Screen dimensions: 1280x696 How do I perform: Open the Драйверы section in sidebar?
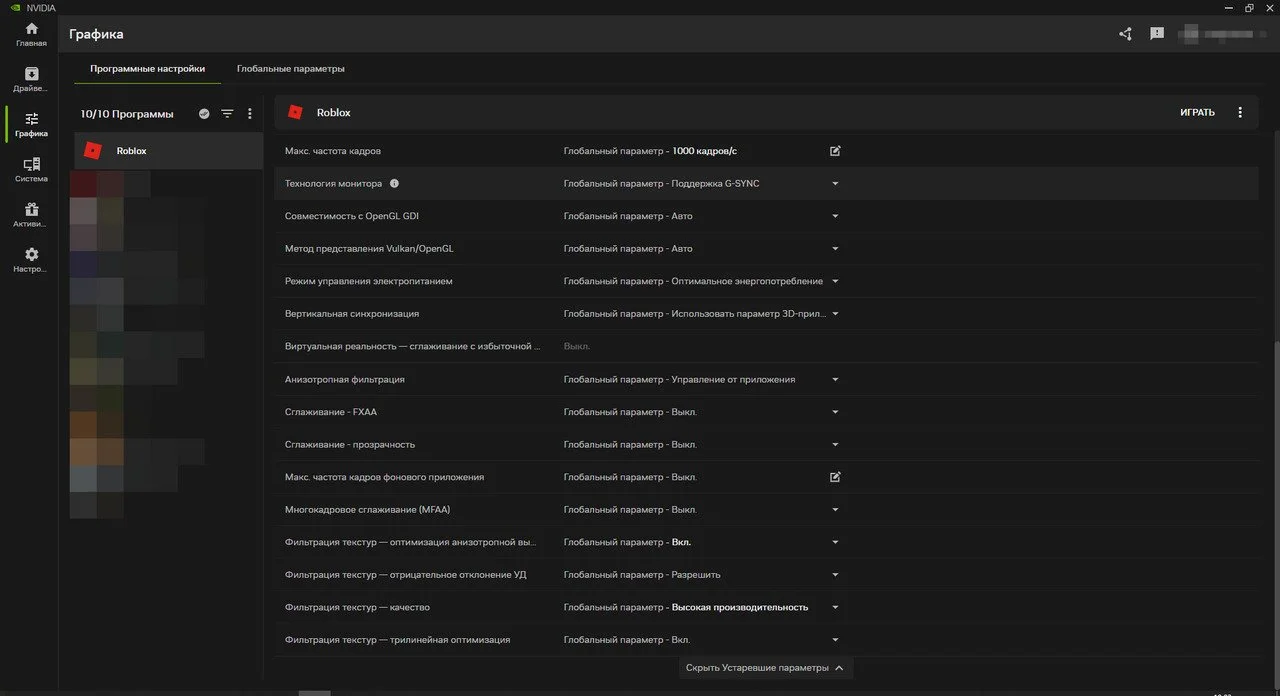click(31, 79)
